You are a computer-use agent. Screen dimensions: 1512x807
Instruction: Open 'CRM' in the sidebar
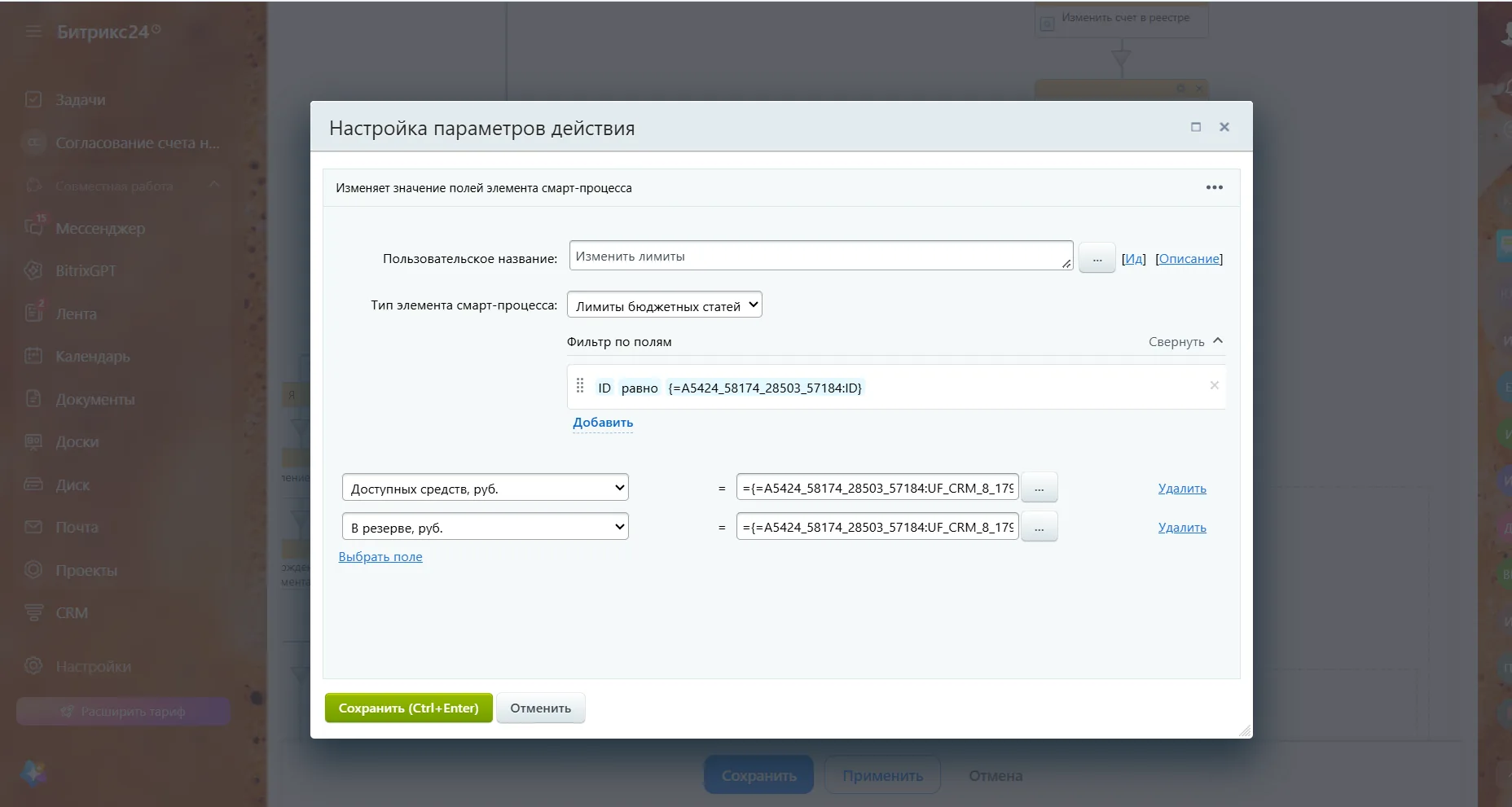coord(72,613)
